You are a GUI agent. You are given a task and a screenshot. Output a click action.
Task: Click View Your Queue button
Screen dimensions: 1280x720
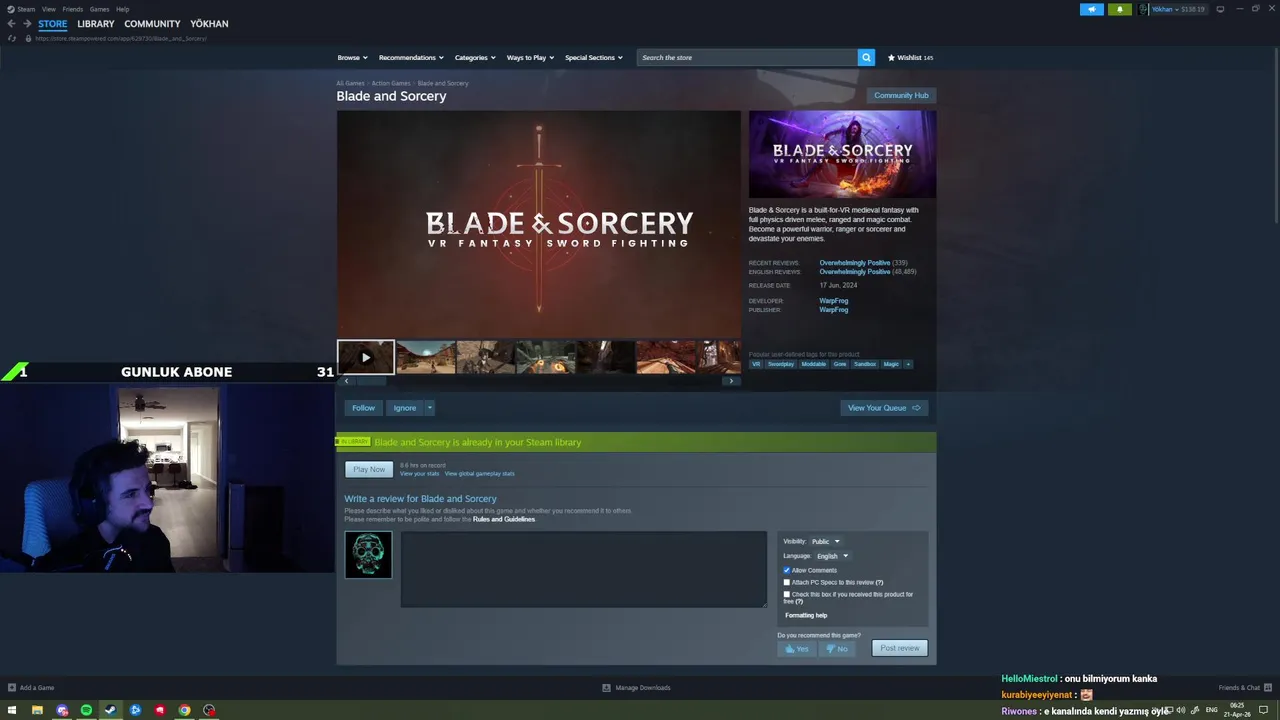point(884,408)
